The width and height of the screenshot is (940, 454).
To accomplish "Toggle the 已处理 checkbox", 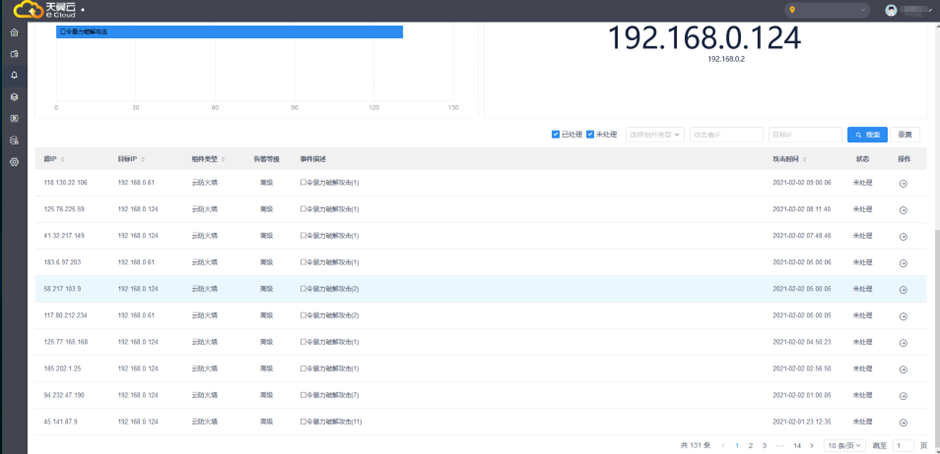I will (x=556, y=134).
